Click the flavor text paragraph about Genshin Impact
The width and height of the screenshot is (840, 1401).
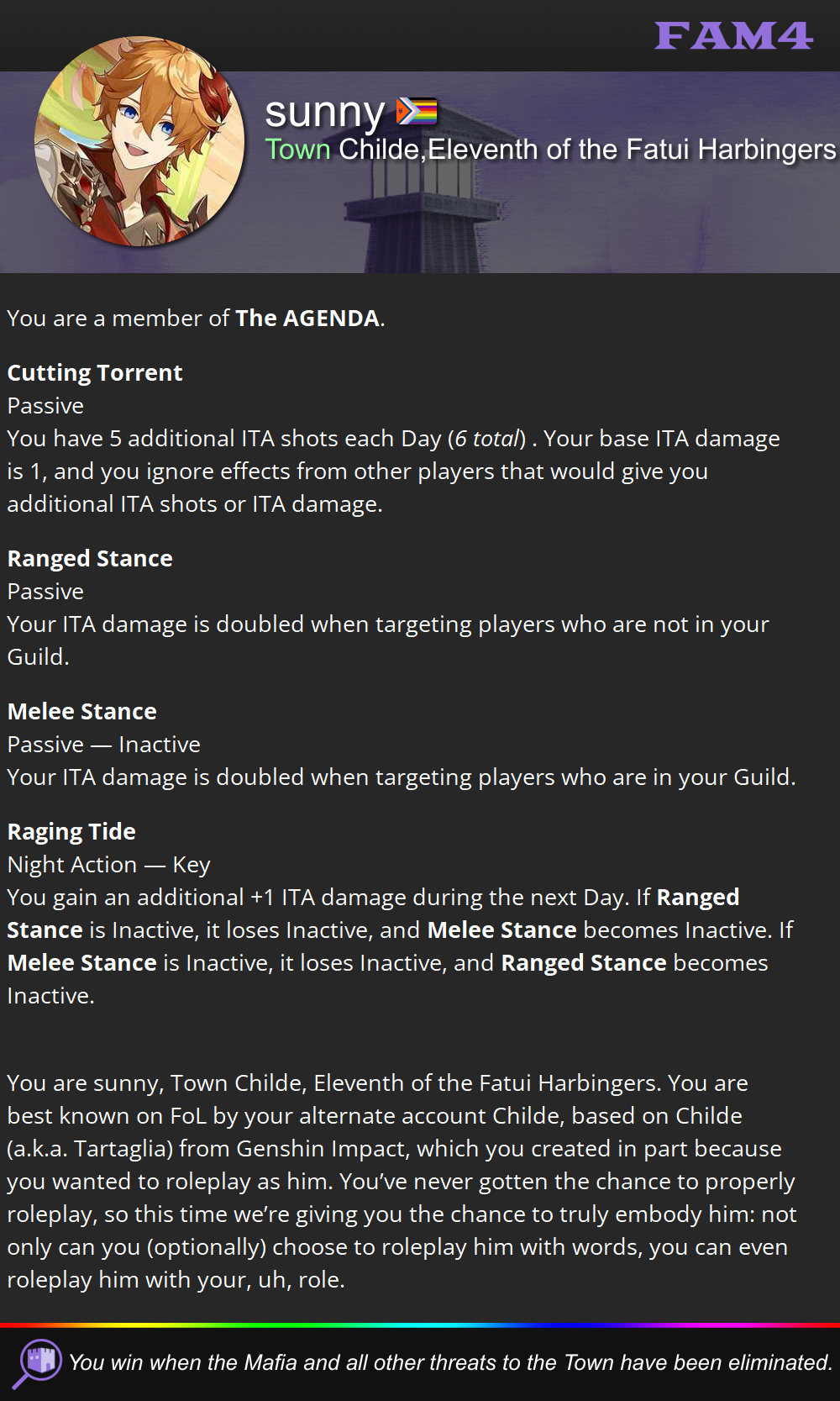pos(402,1181)
